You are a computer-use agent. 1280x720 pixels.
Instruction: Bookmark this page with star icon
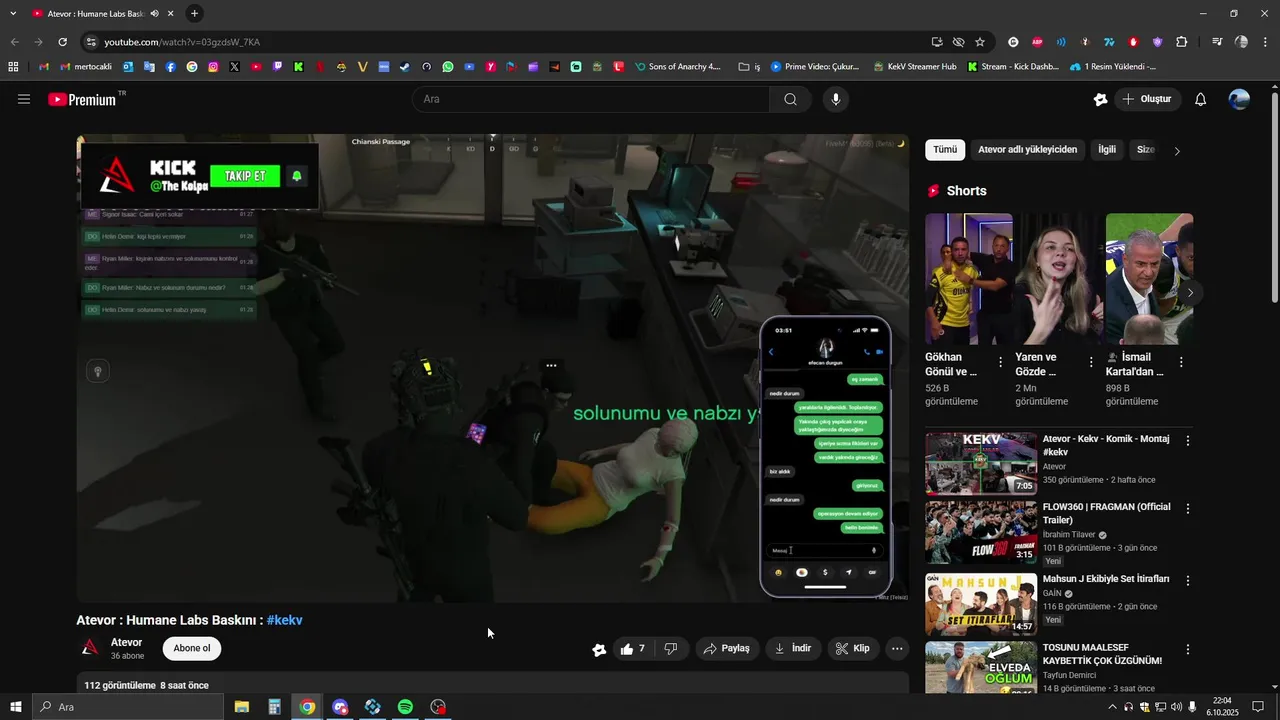[x=980, y=42]
